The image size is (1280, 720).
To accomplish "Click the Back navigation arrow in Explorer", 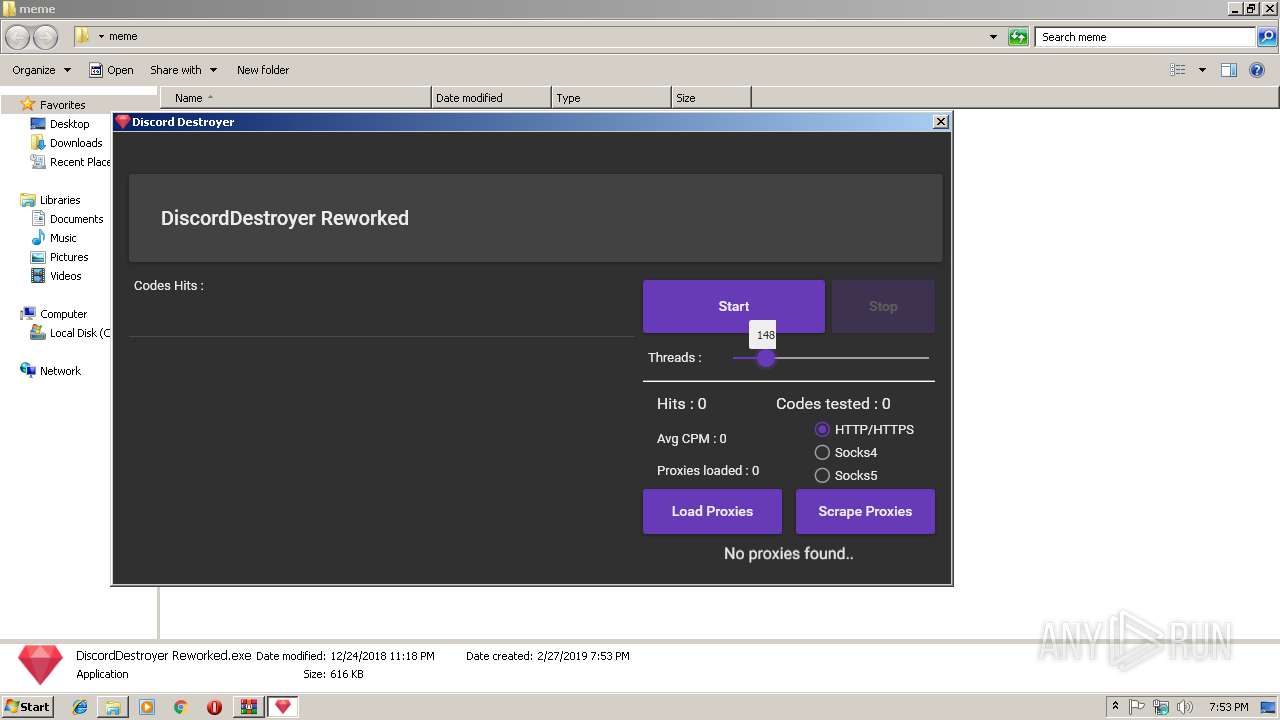I will [18, 37].
